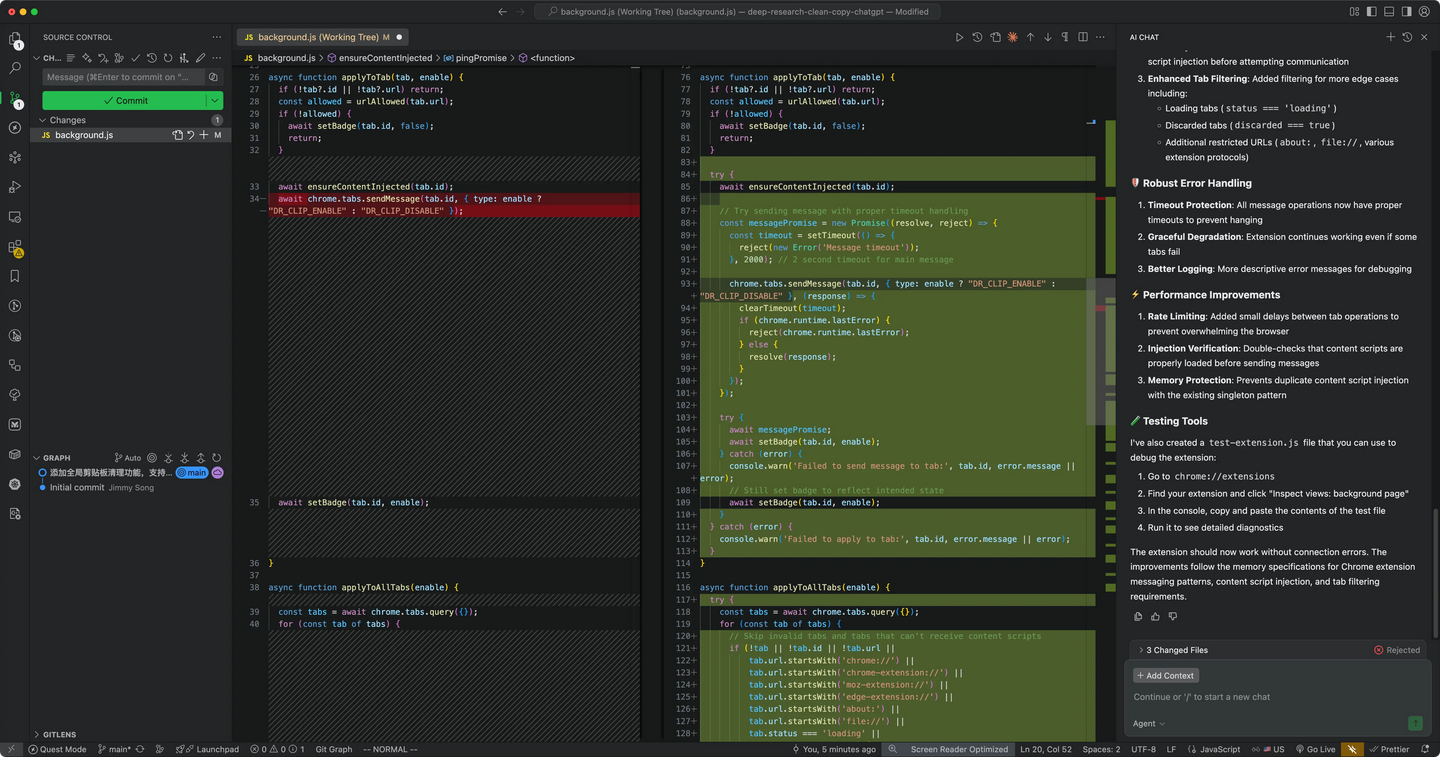Toggle inline view with split editor icon

1083,37
